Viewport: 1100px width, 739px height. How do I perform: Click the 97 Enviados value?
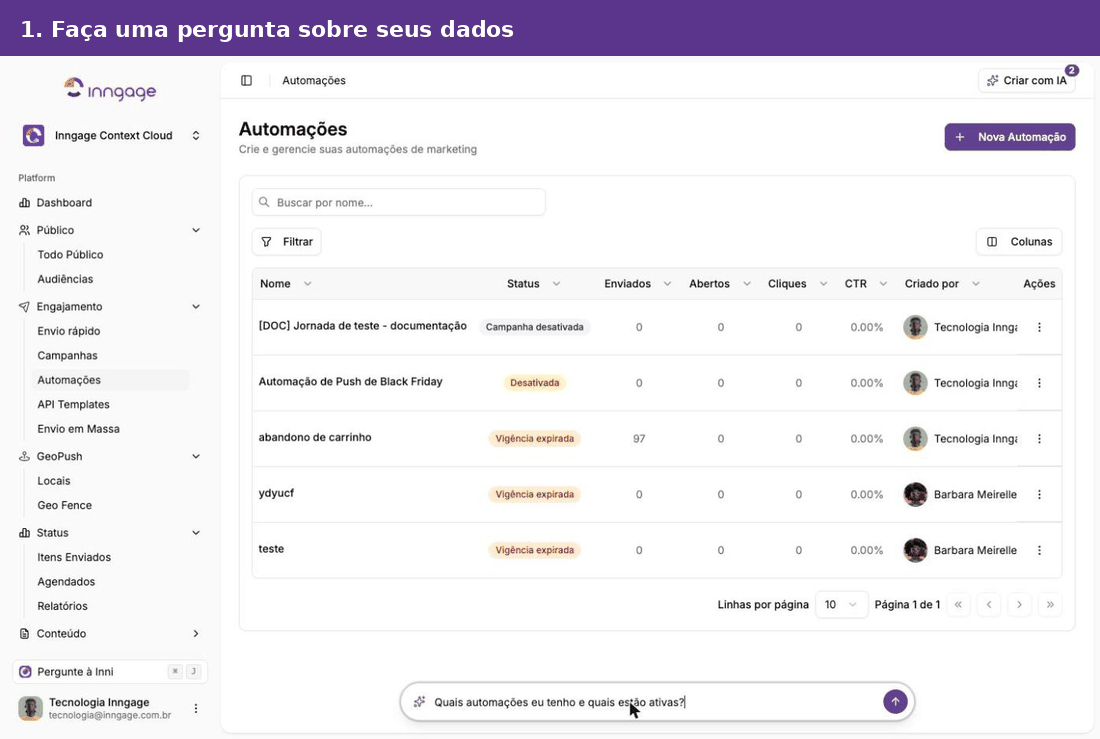tap(639, 439)
